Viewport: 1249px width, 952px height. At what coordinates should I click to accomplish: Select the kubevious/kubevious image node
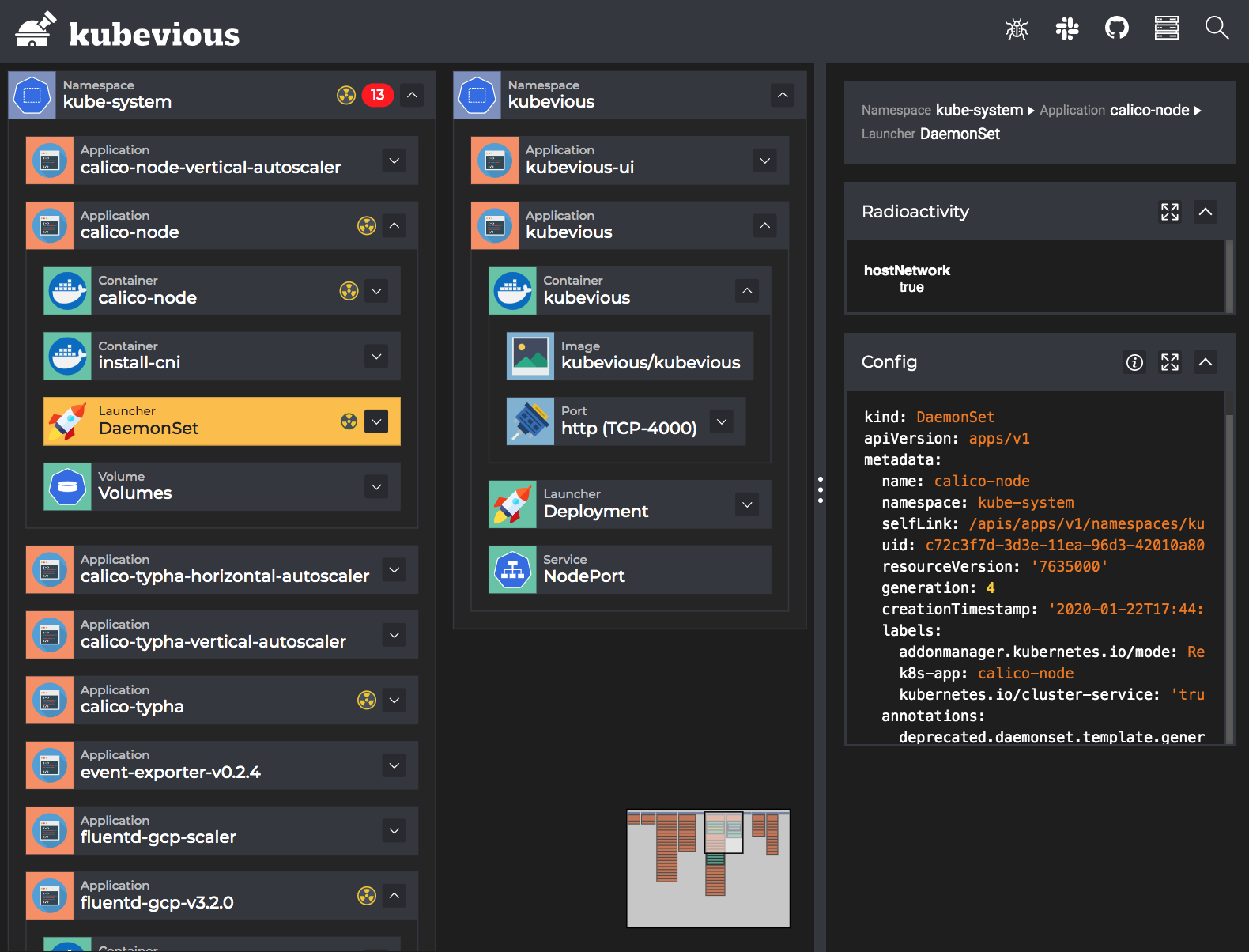pos(630,357)
